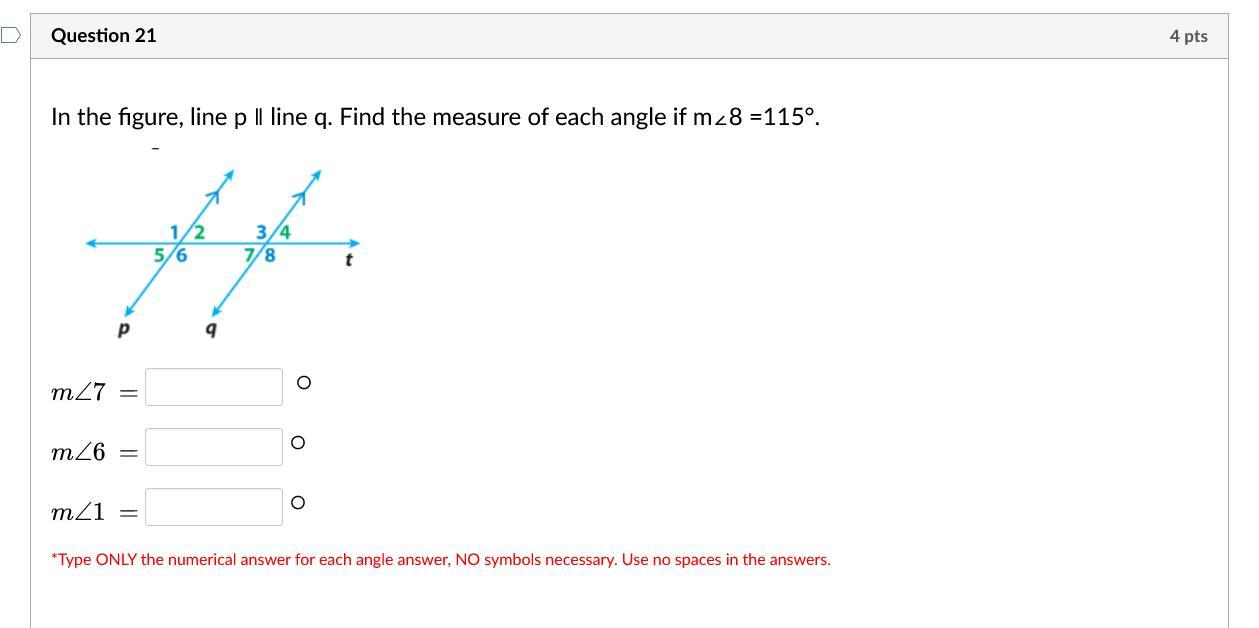Click green angle label 2 in figure
1259x628 pixels.
coord(199,232)
